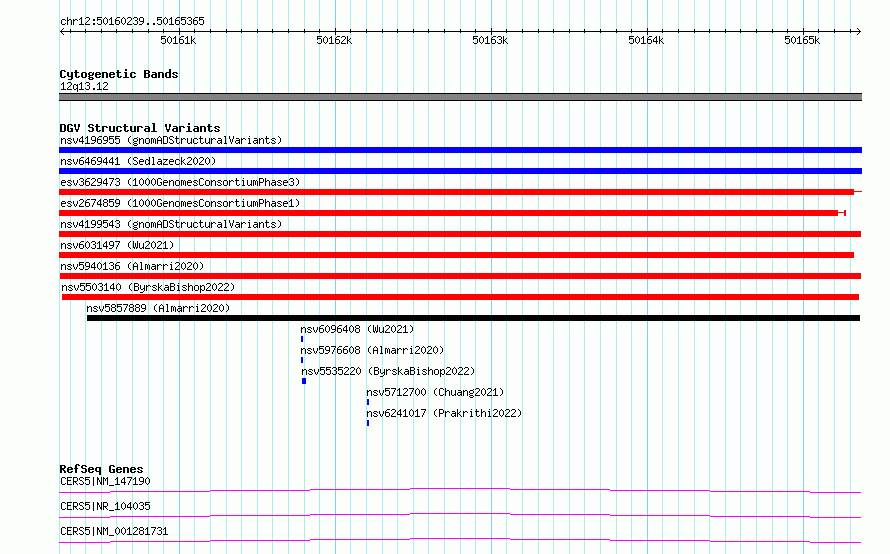Open the nsv6096408 (Wu2021) label
The width and height of the screenshot is (890, 554).
tap(357, 329)
